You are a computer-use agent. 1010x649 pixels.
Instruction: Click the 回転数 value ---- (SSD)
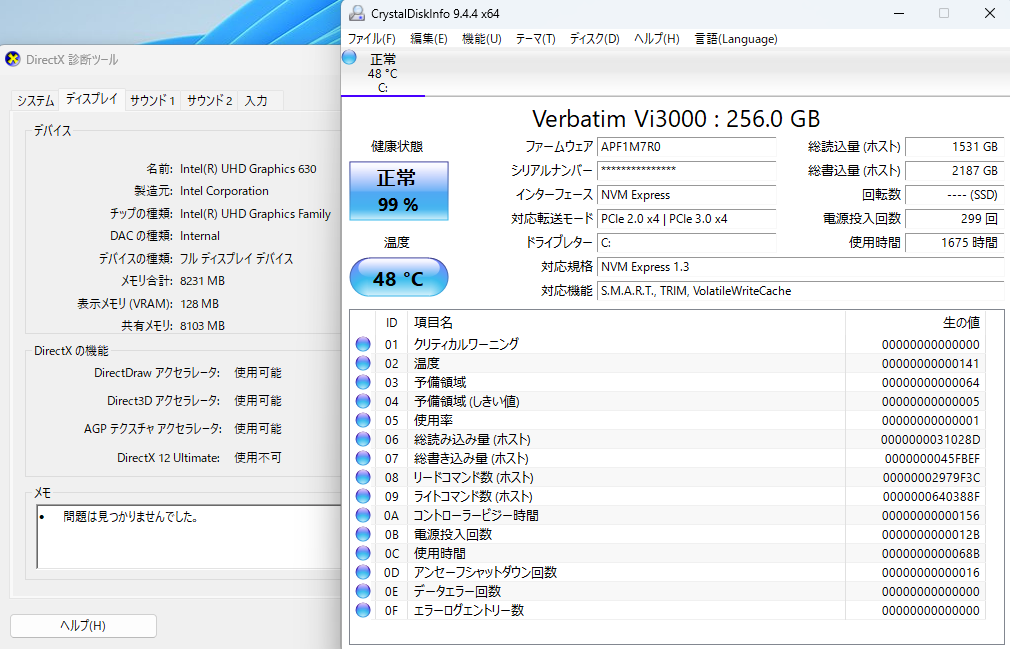click(x=955, y=194)
